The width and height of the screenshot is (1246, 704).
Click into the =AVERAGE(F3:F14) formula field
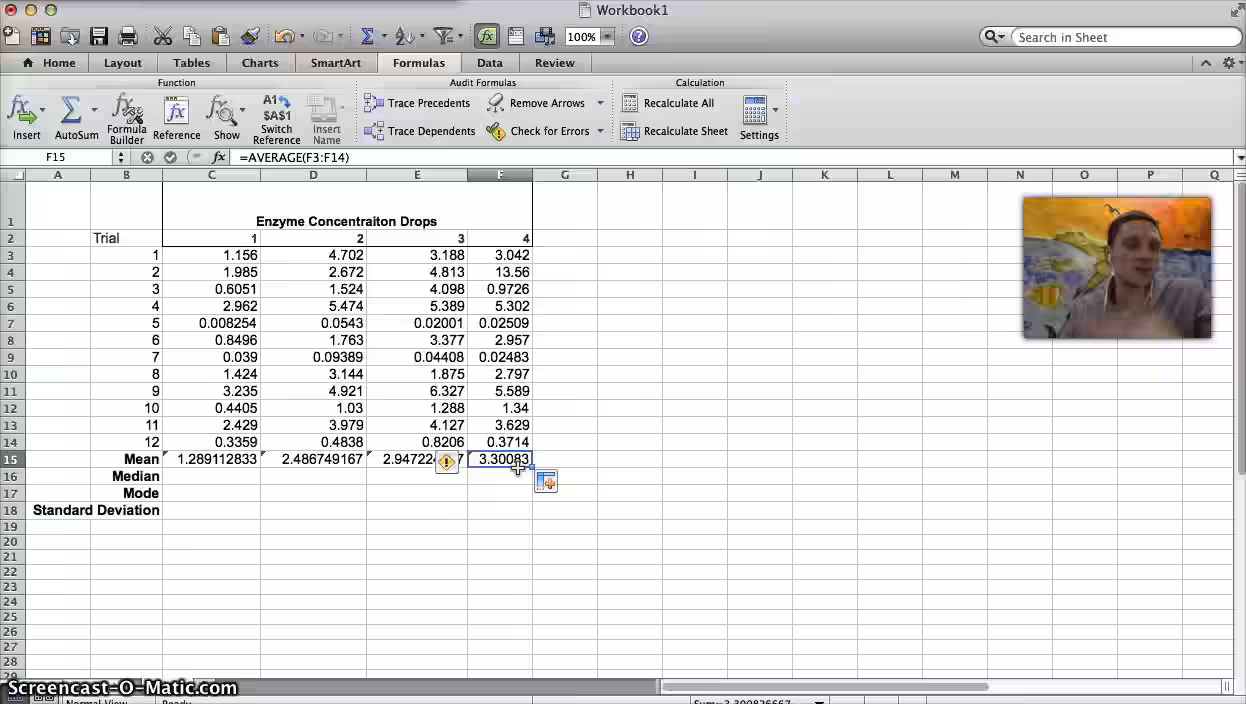731,158
